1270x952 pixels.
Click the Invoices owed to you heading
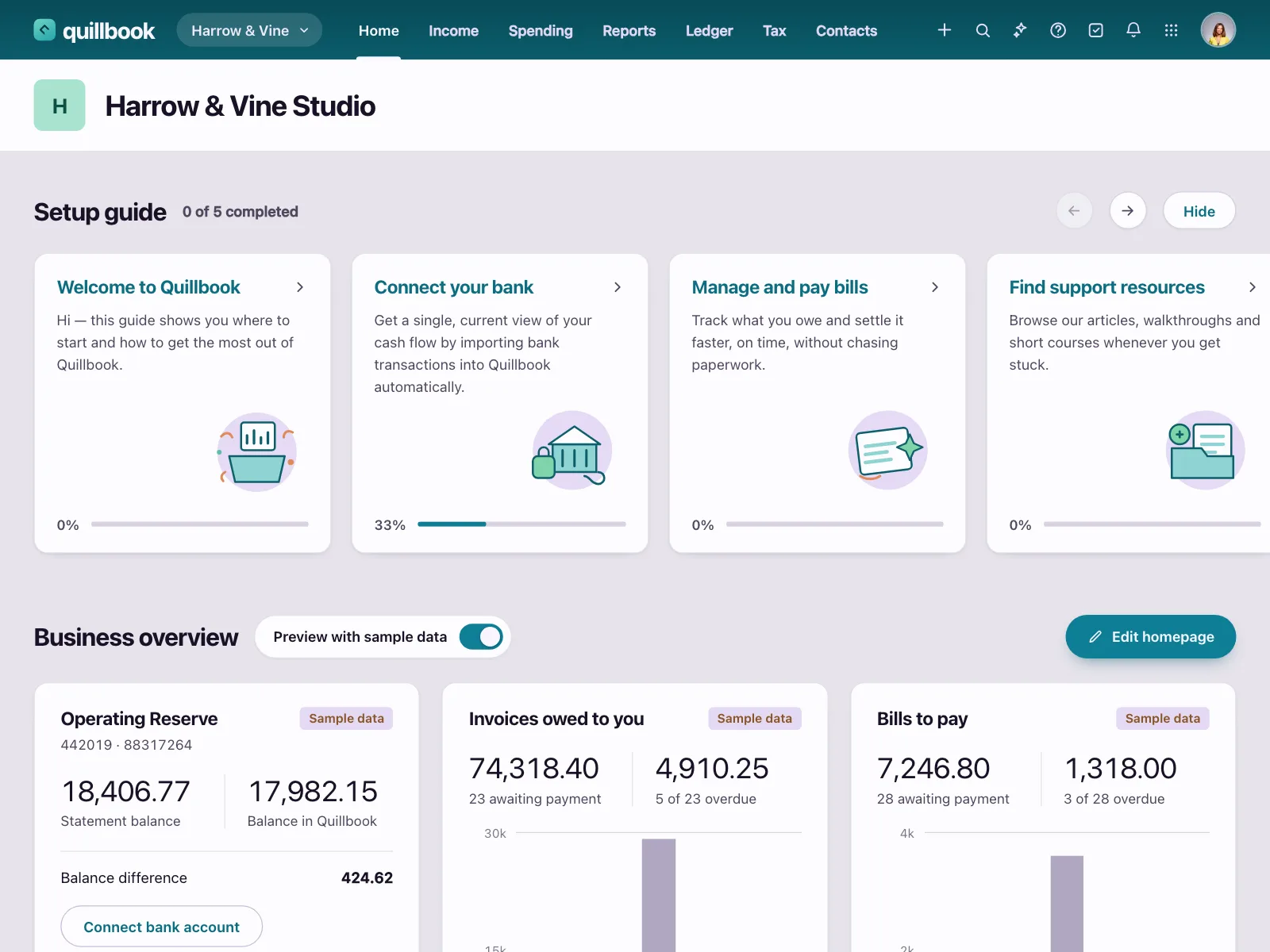(x=556, y=719)
